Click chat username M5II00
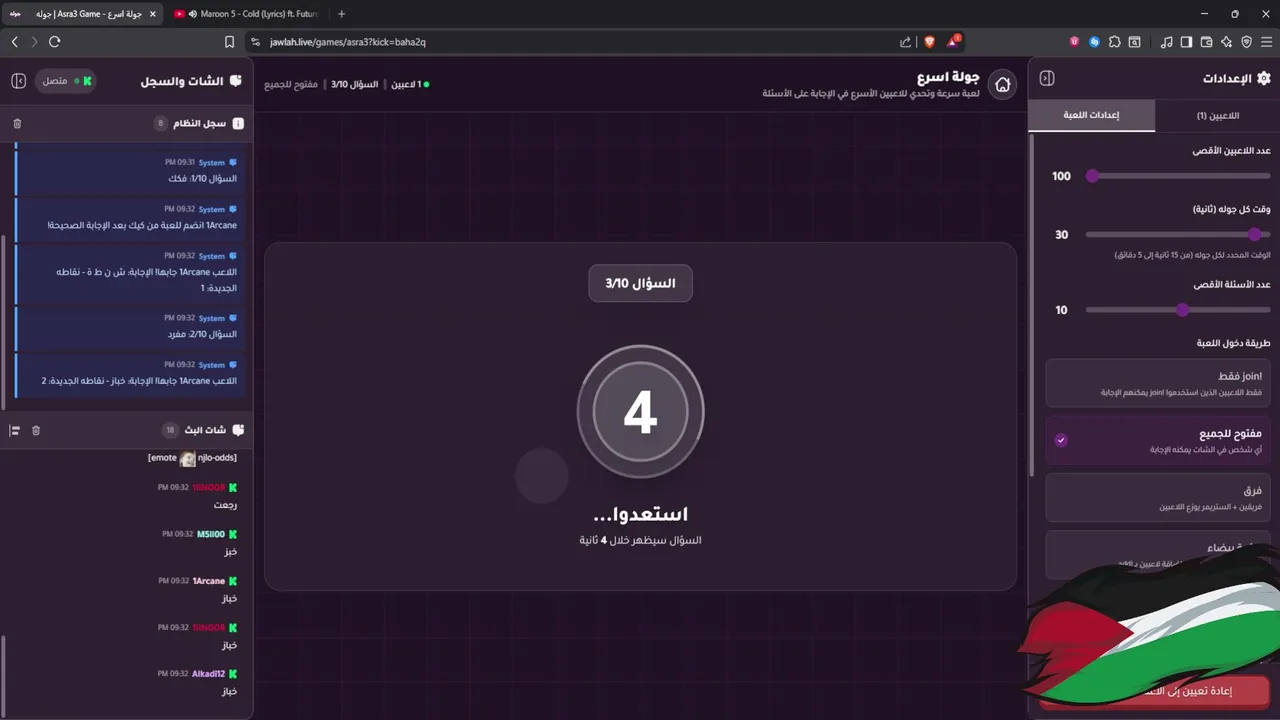Screen dimensions: 1280x720 210,534
